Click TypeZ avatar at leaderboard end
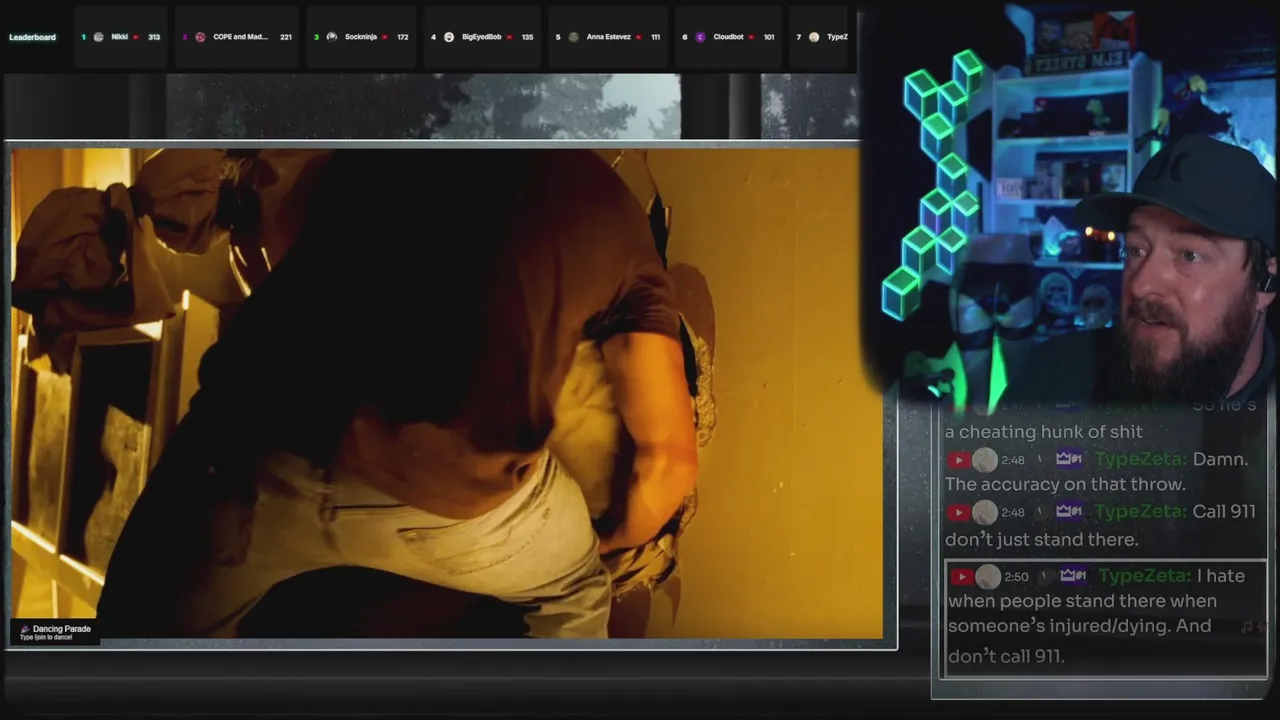Viewport: 1280px width, 720px height. [x=814, y=37]
